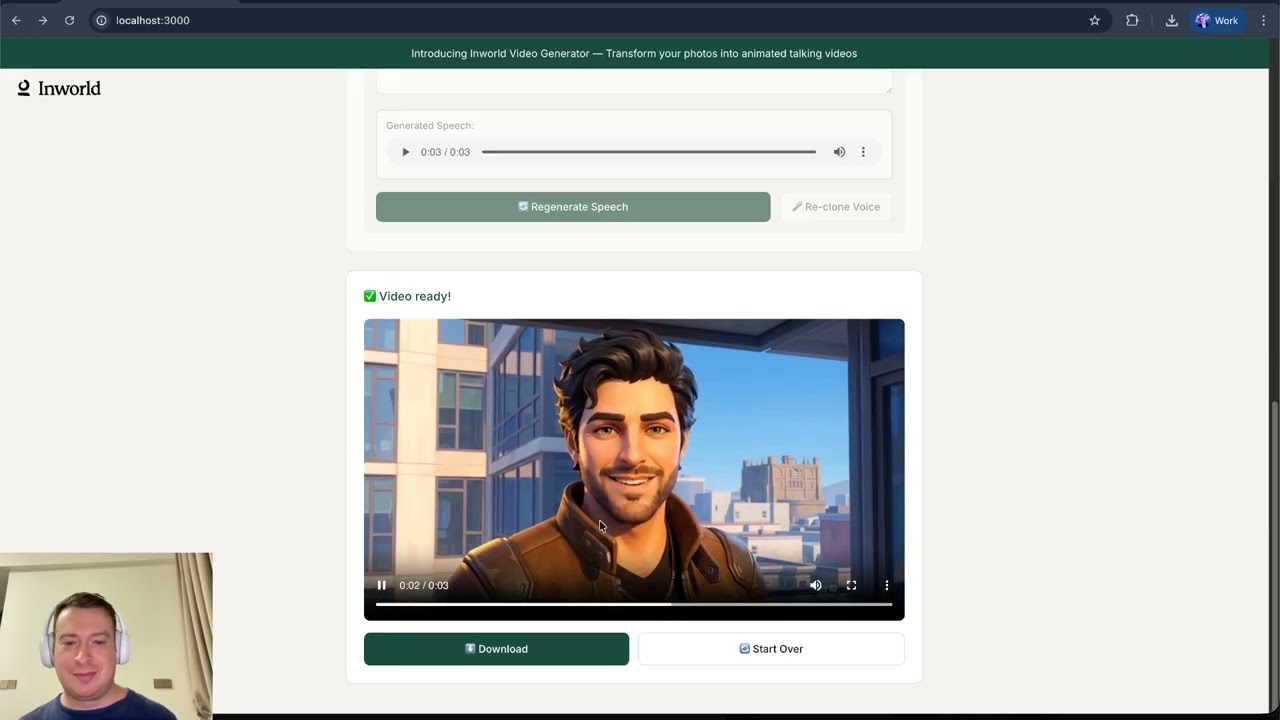Click the Re-clone Voice button
This screenshot has height=720, width=1280.
click(x=836, y=207)
